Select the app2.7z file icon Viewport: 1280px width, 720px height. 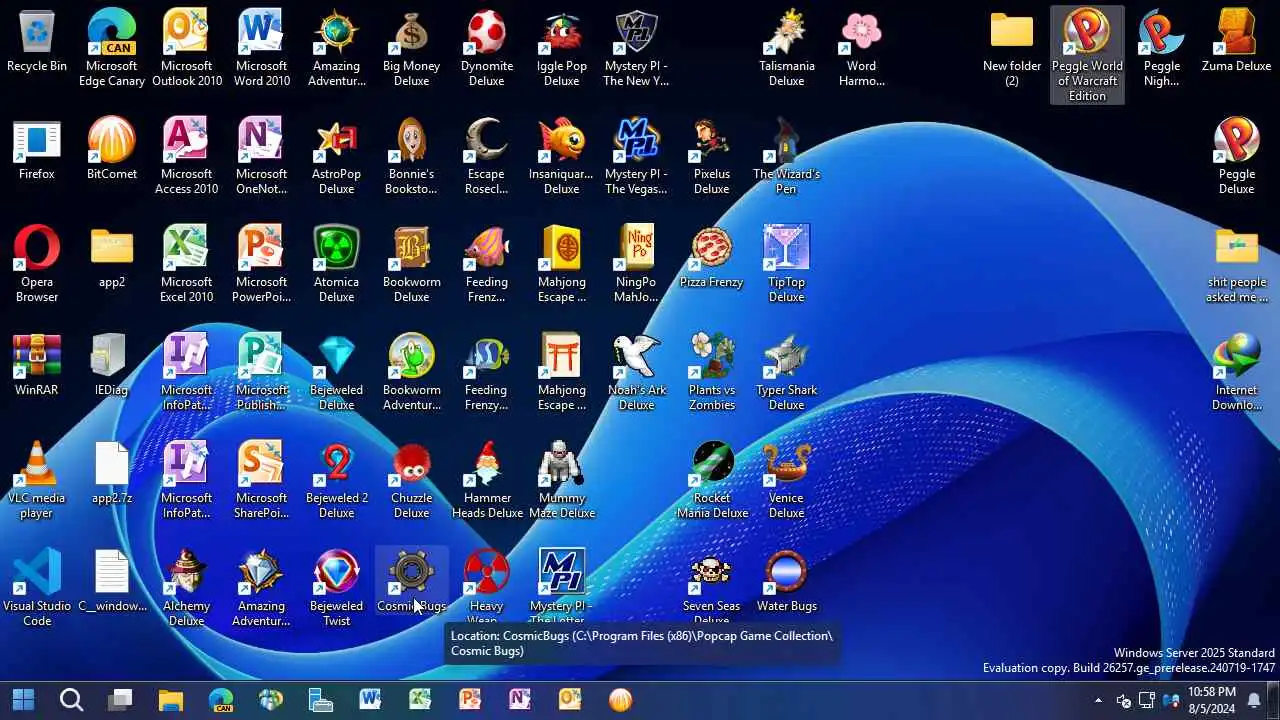coord(112,475)
